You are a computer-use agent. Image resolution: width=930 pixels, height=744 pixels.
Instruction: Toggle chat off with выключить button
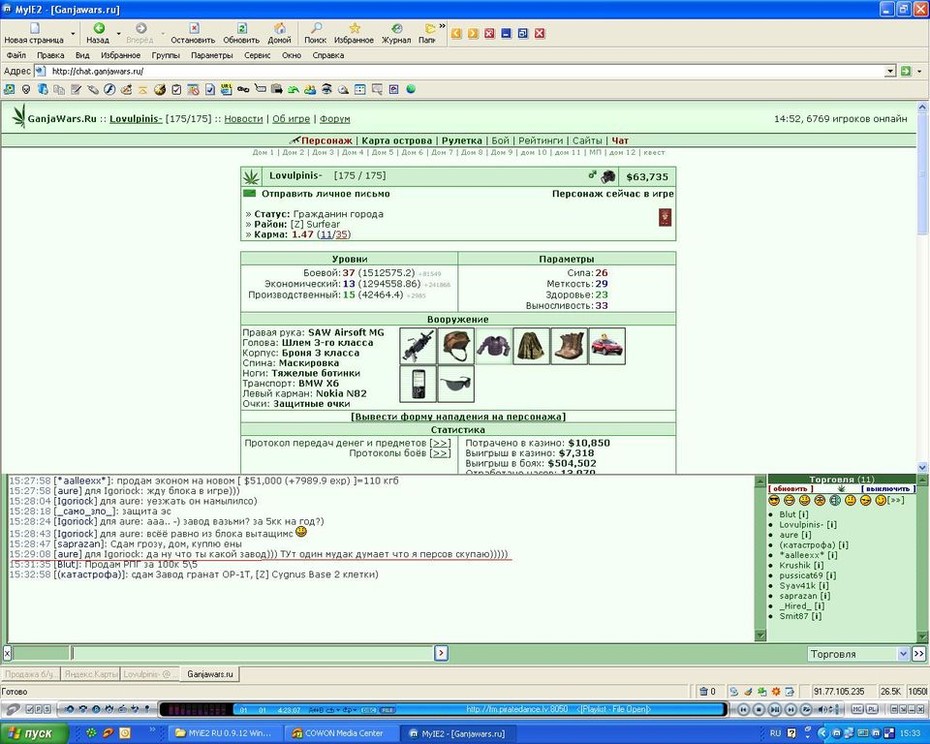888,489
